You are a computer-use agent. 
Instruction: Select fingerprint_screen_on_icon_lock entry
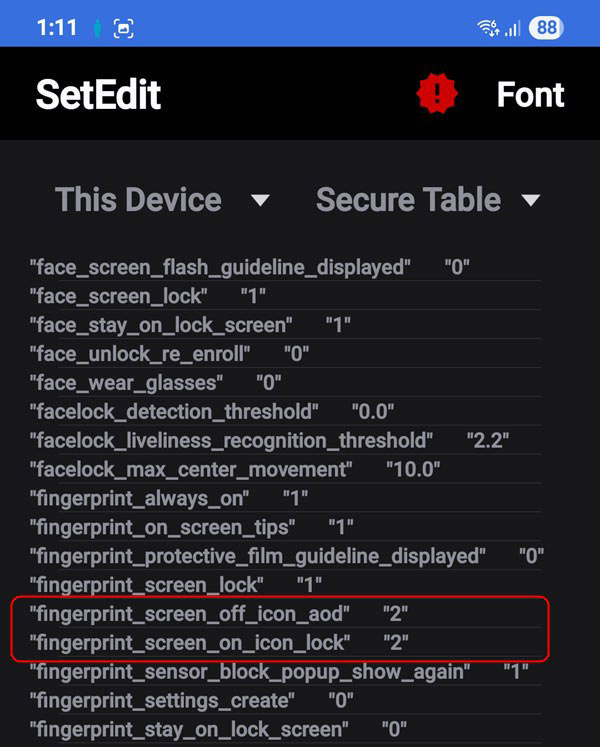[219, 642]
